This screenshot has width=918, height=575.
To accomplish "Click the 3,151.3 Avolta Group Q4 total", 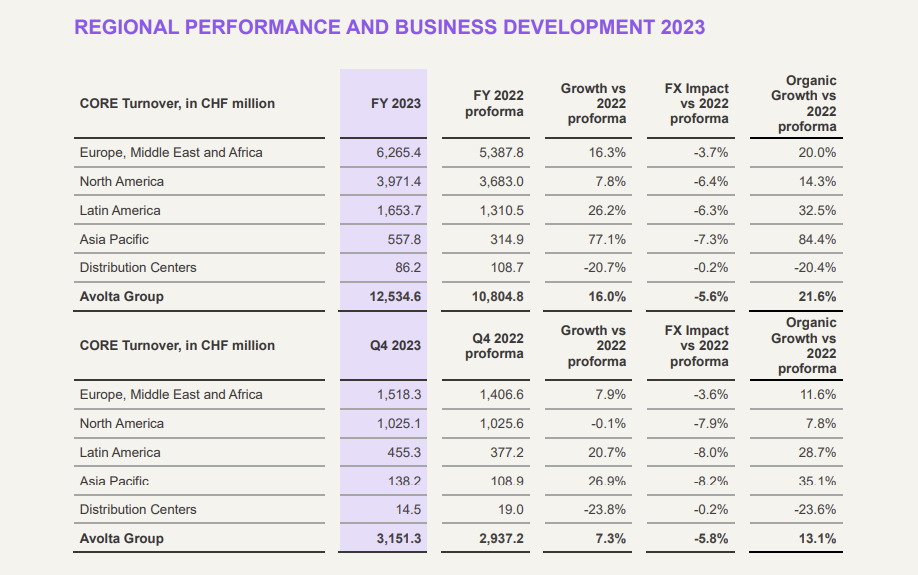I will [399, 539].
